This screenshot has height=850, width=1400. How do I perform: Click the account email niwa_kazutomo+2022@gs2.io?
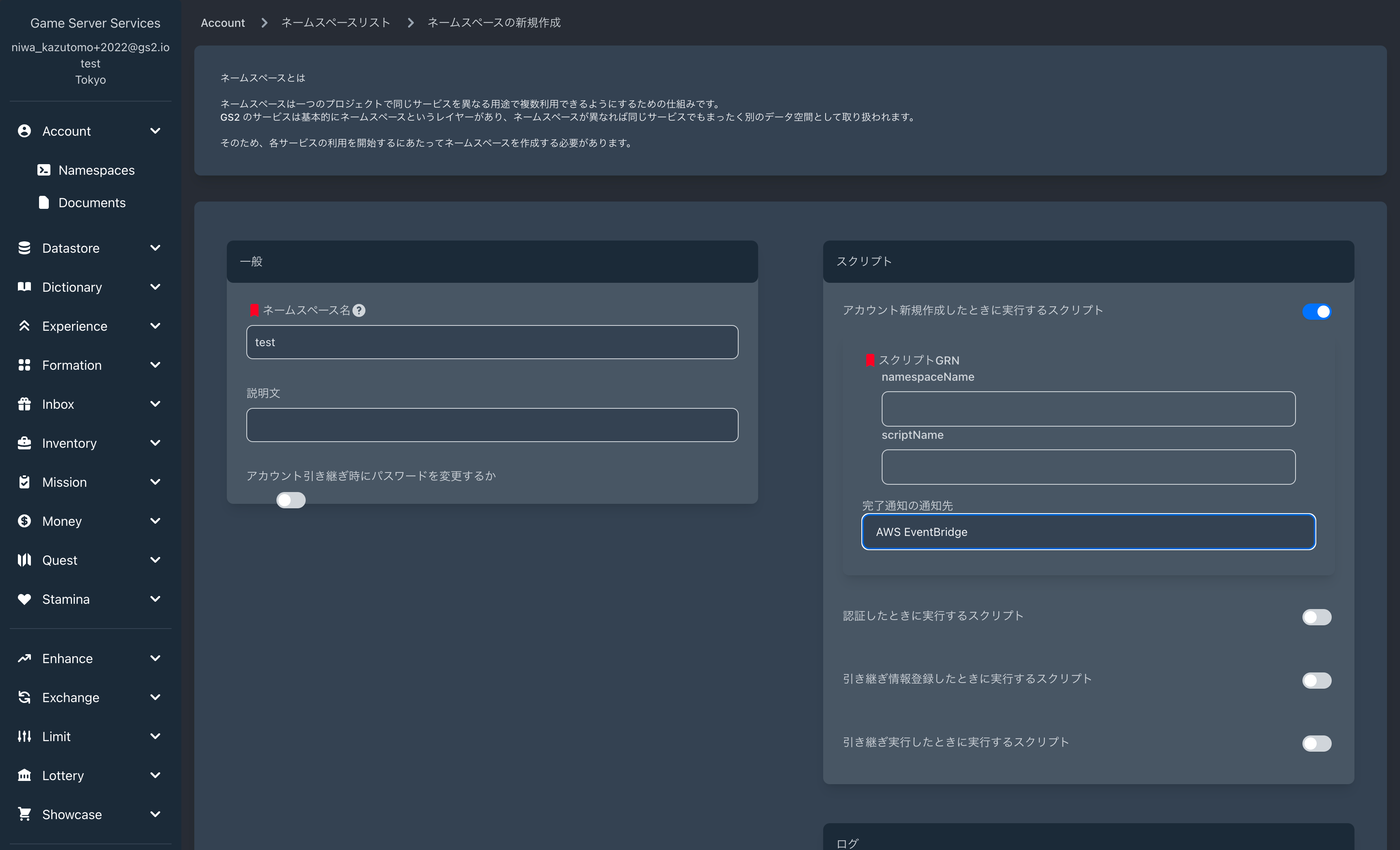coord(90,47)
